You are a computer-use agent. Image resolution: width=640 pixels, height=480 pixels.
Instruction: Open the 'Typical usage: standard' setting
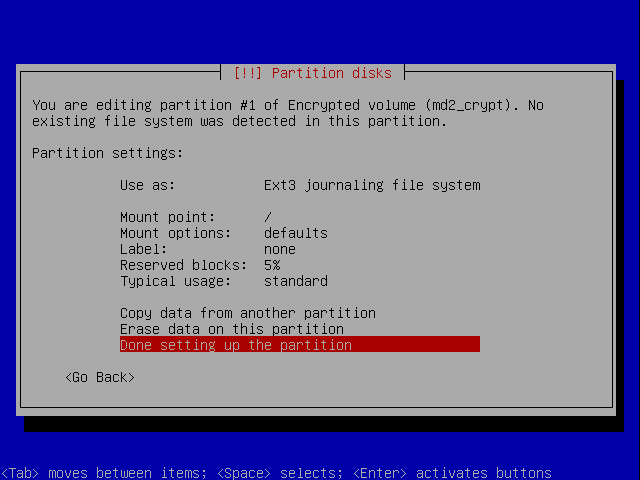click(300, 281)
